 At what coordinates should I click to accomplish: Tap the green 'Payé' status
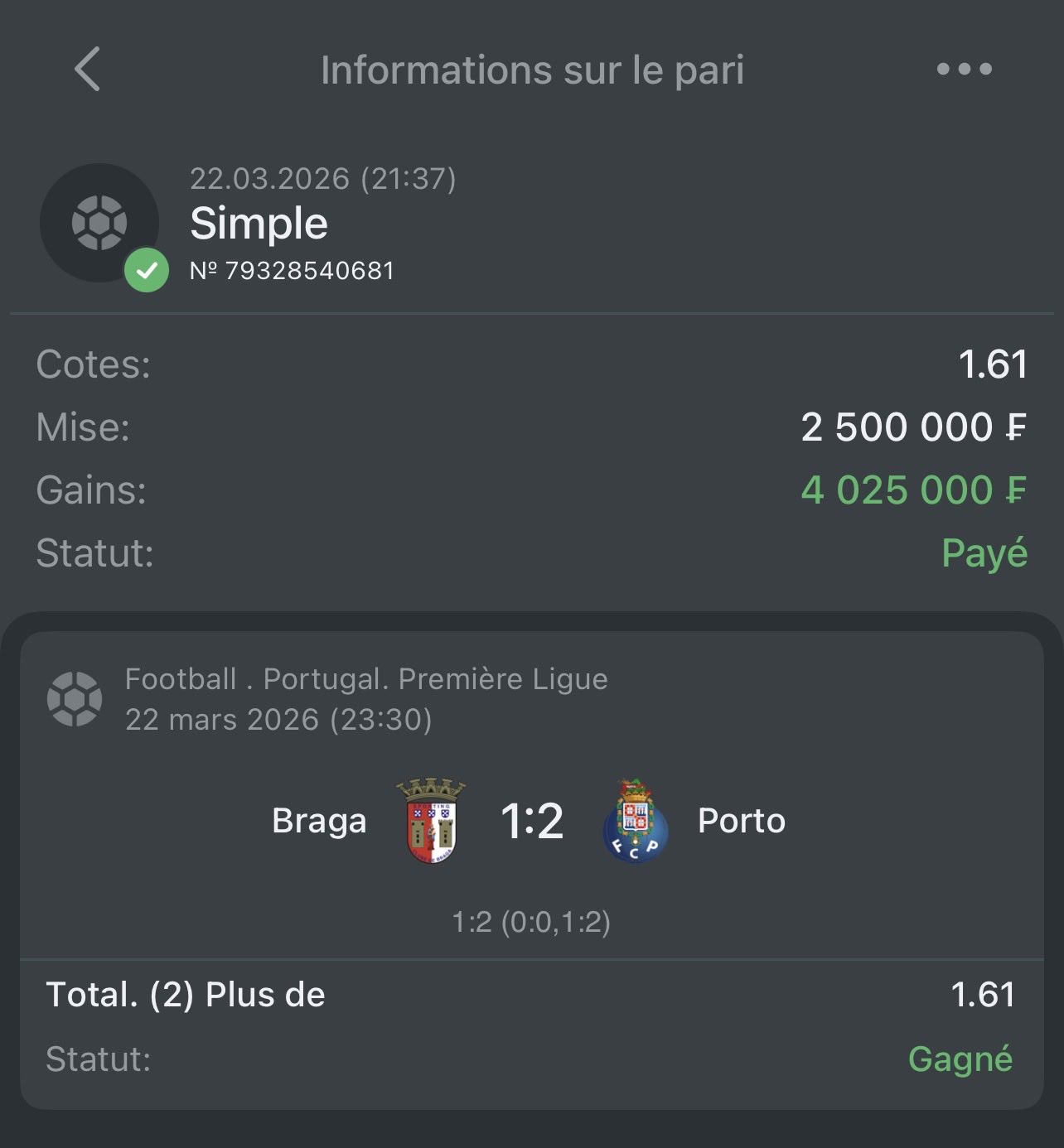pyautogui.click(x=984, y=553)
